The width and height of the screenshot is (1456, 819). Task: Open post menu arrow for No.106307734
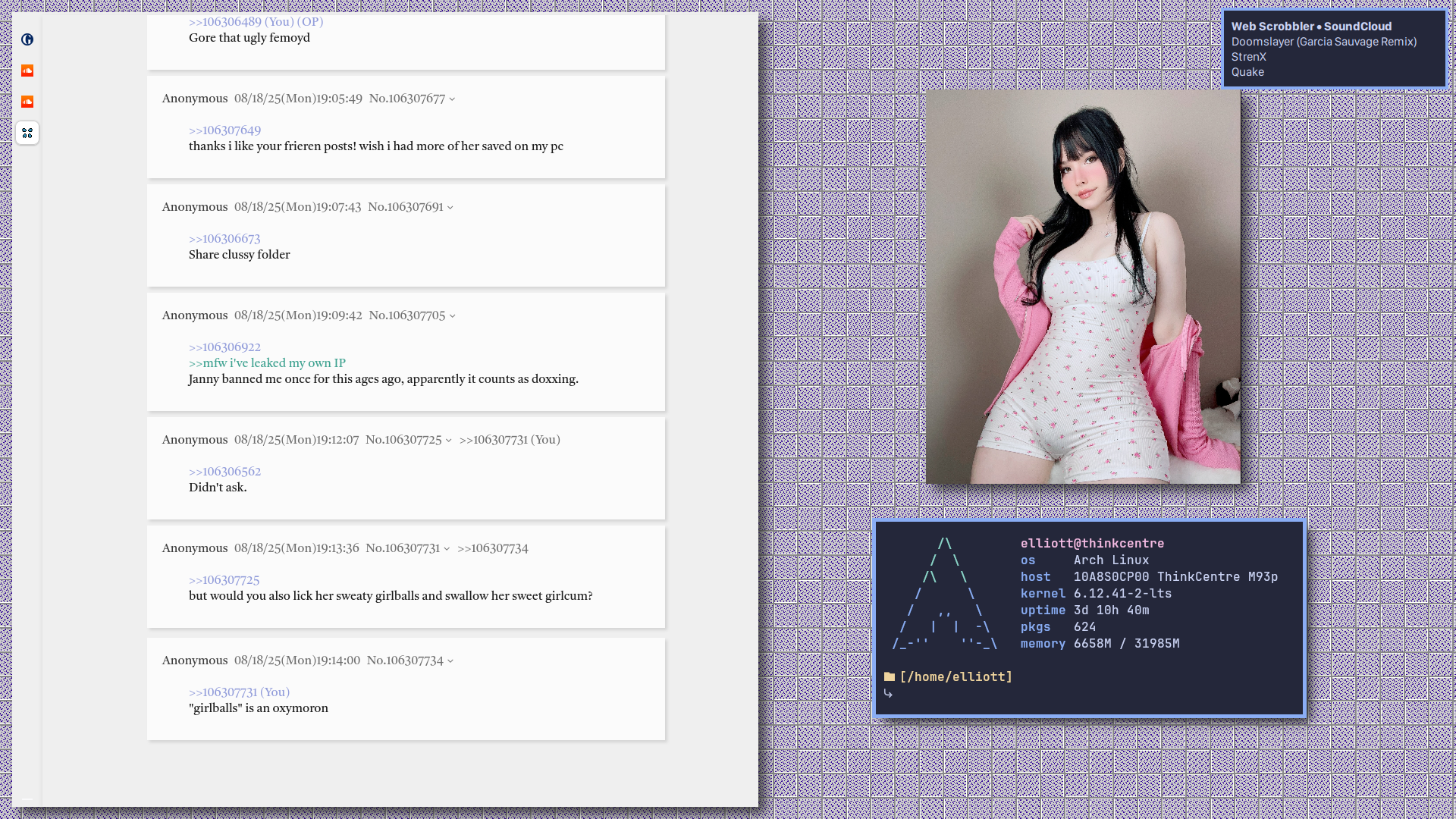coord(450,661)
